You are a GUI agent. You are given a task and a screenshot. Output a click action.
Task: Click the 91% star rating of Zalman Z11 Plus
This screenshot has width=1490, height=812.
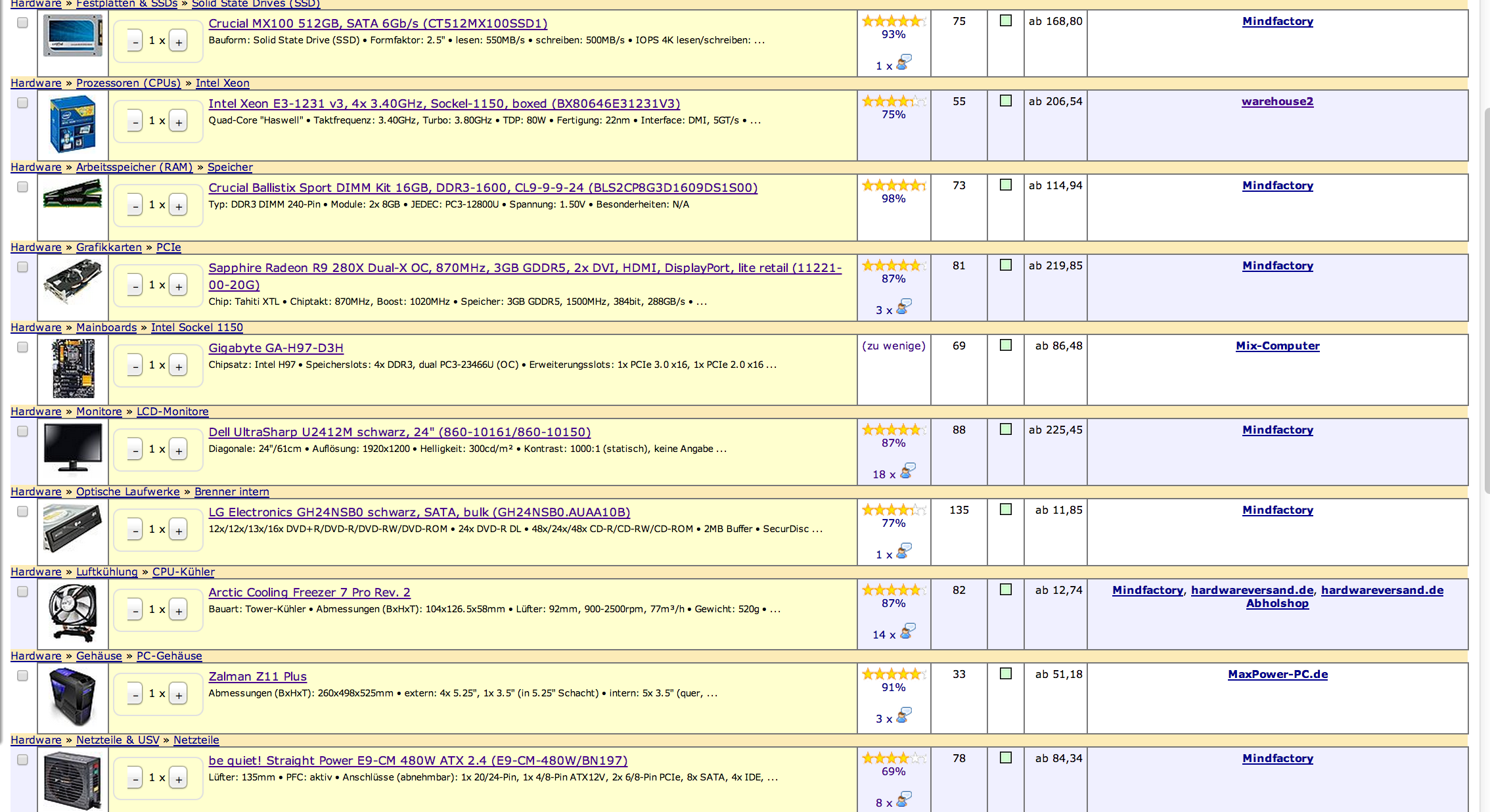tap(894, 674)
